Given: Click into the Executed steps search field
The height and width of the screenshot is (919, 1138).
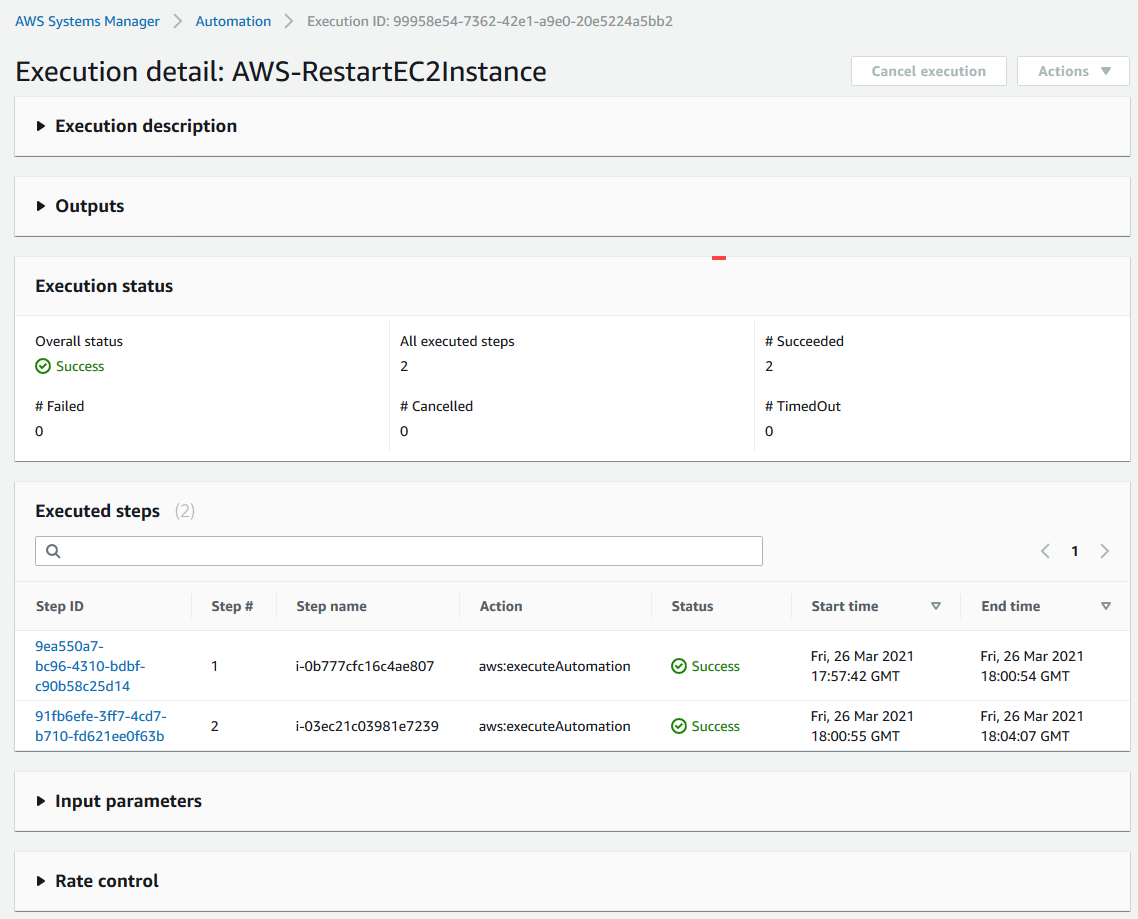Looking at the screenshot, I should point(398,551).
